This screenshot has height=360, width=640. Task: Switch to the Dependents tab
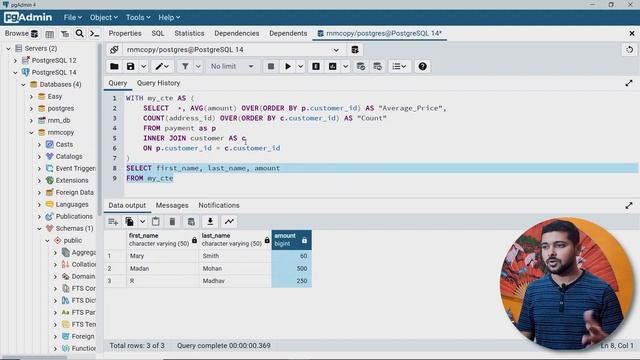click(x=288, y=33)
